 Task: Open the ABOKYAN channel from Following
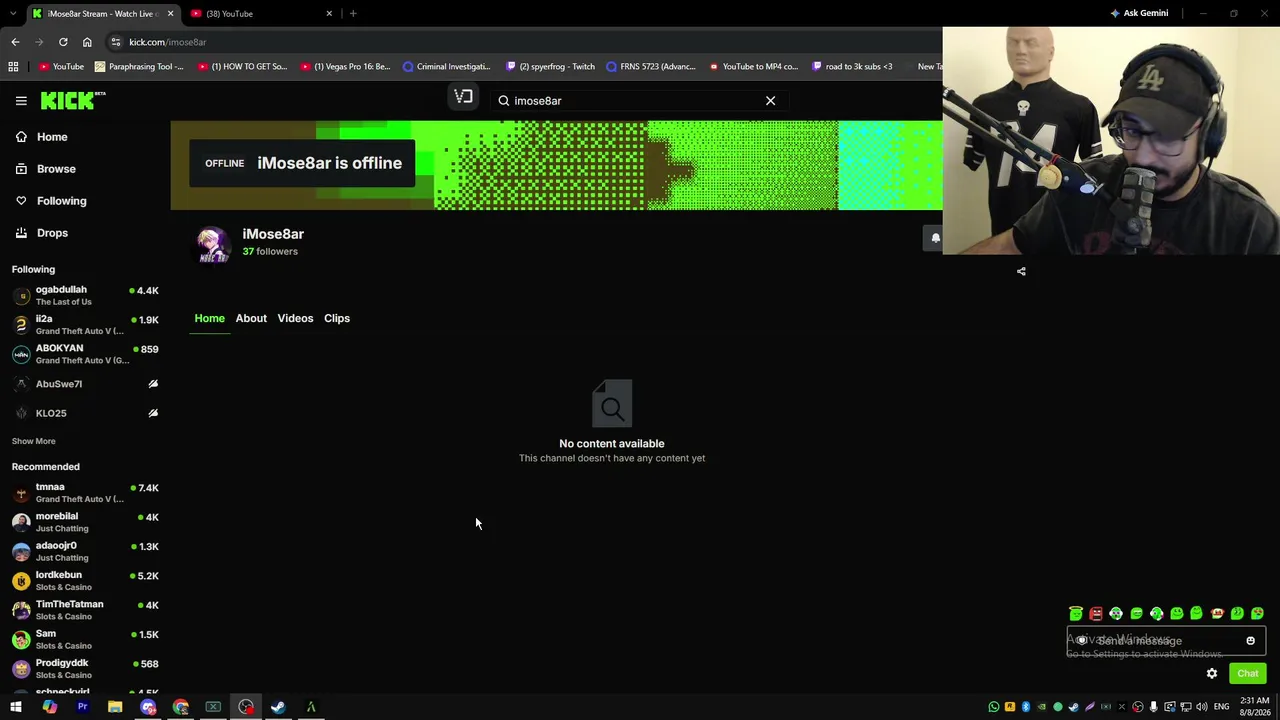tap(85, 354)
